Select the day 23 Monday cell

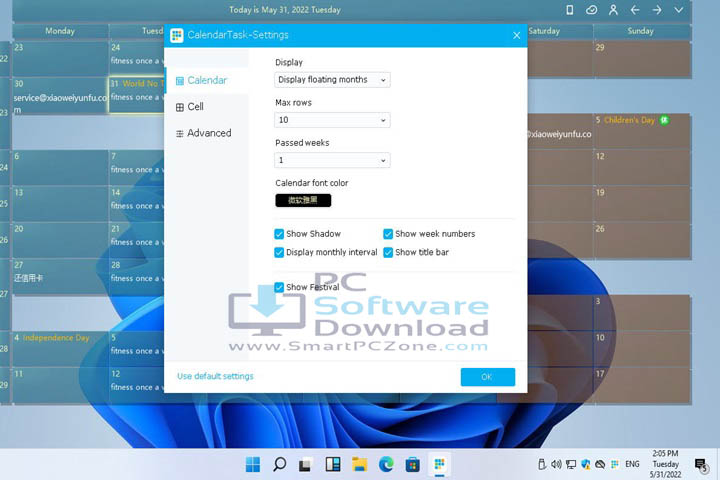point(60,59)
